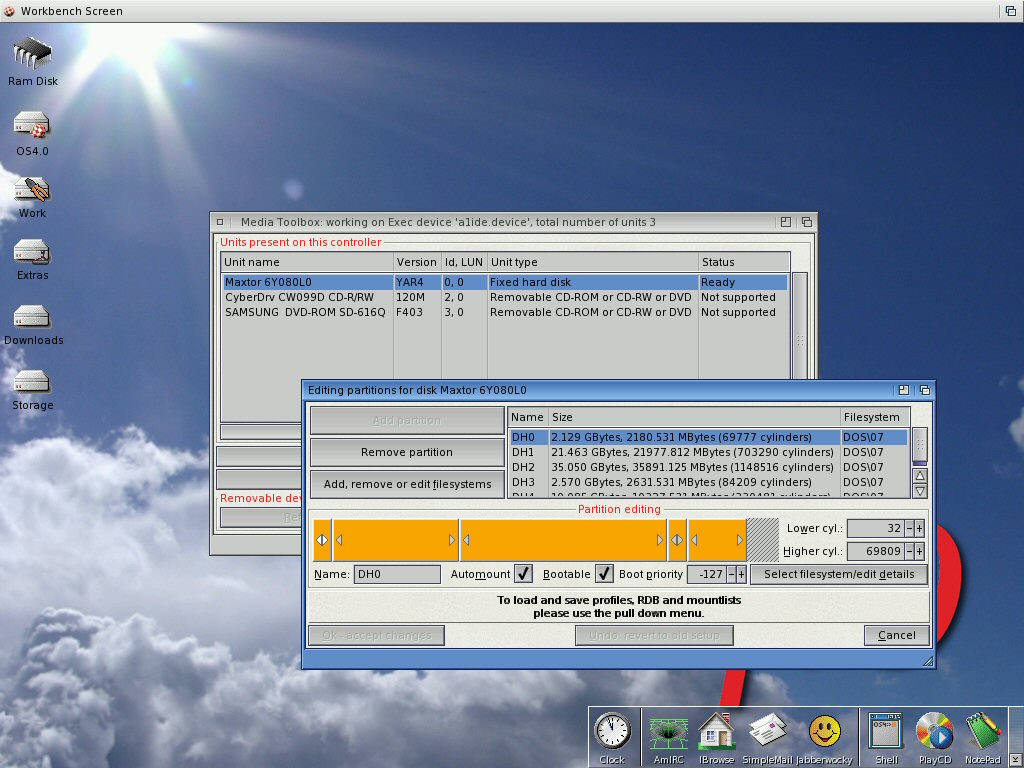Click the Media Toolbox window zoom gadget

(x=786, y=222)
